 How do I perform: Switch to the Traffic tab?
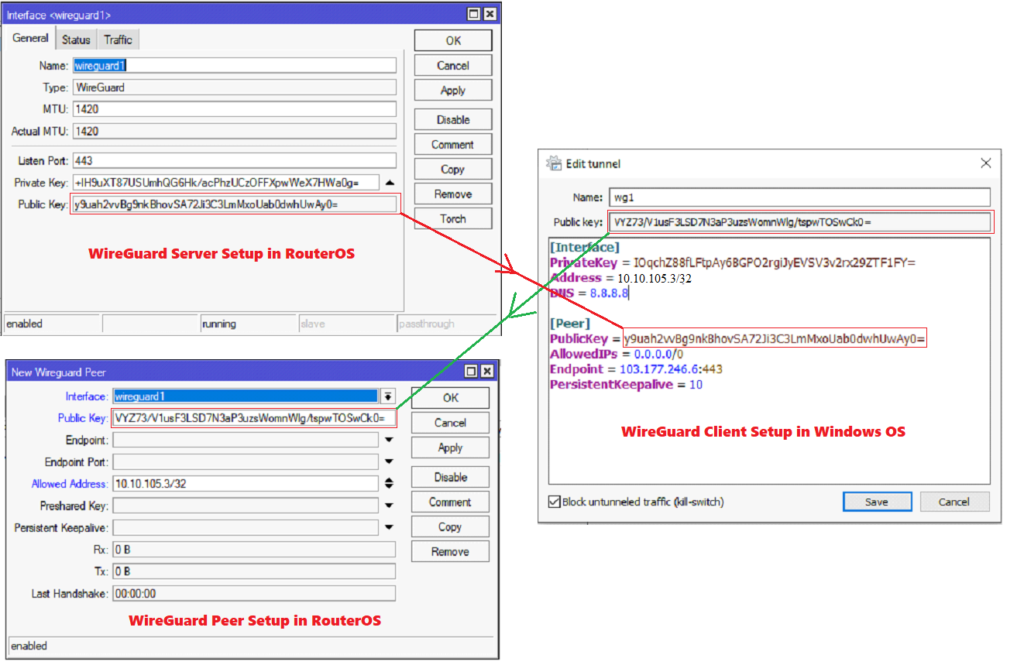[x=117, y=39]
